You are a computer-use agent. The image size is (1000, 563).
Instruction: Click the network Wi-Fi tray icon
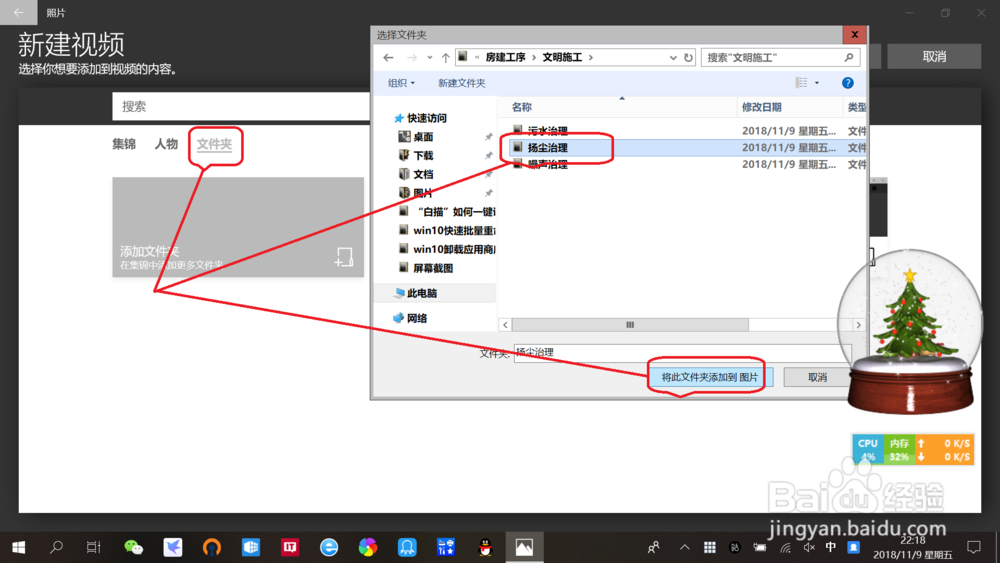point(785,547)
